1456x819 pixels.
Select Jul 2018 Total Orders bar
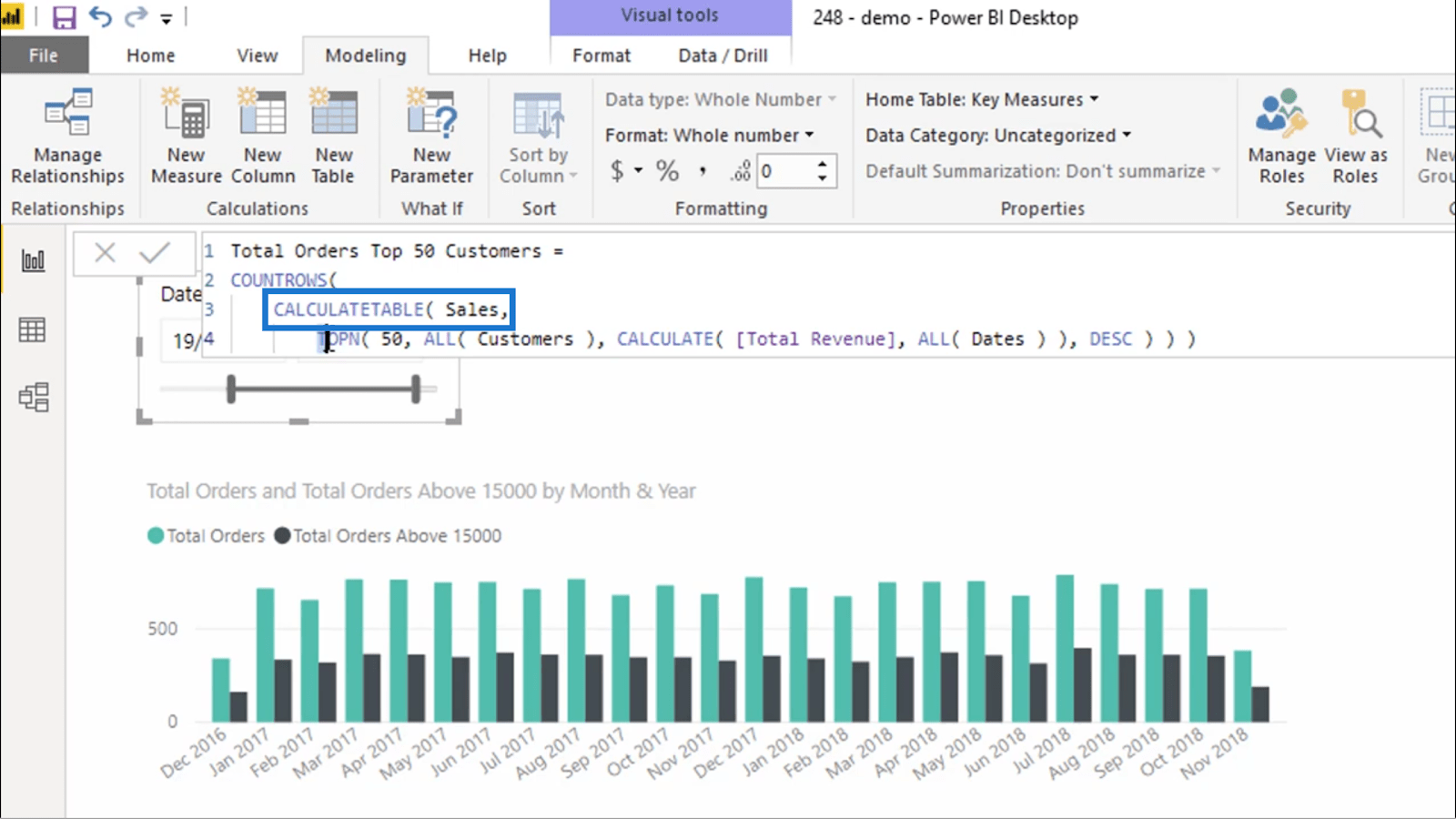point(1065,649)
